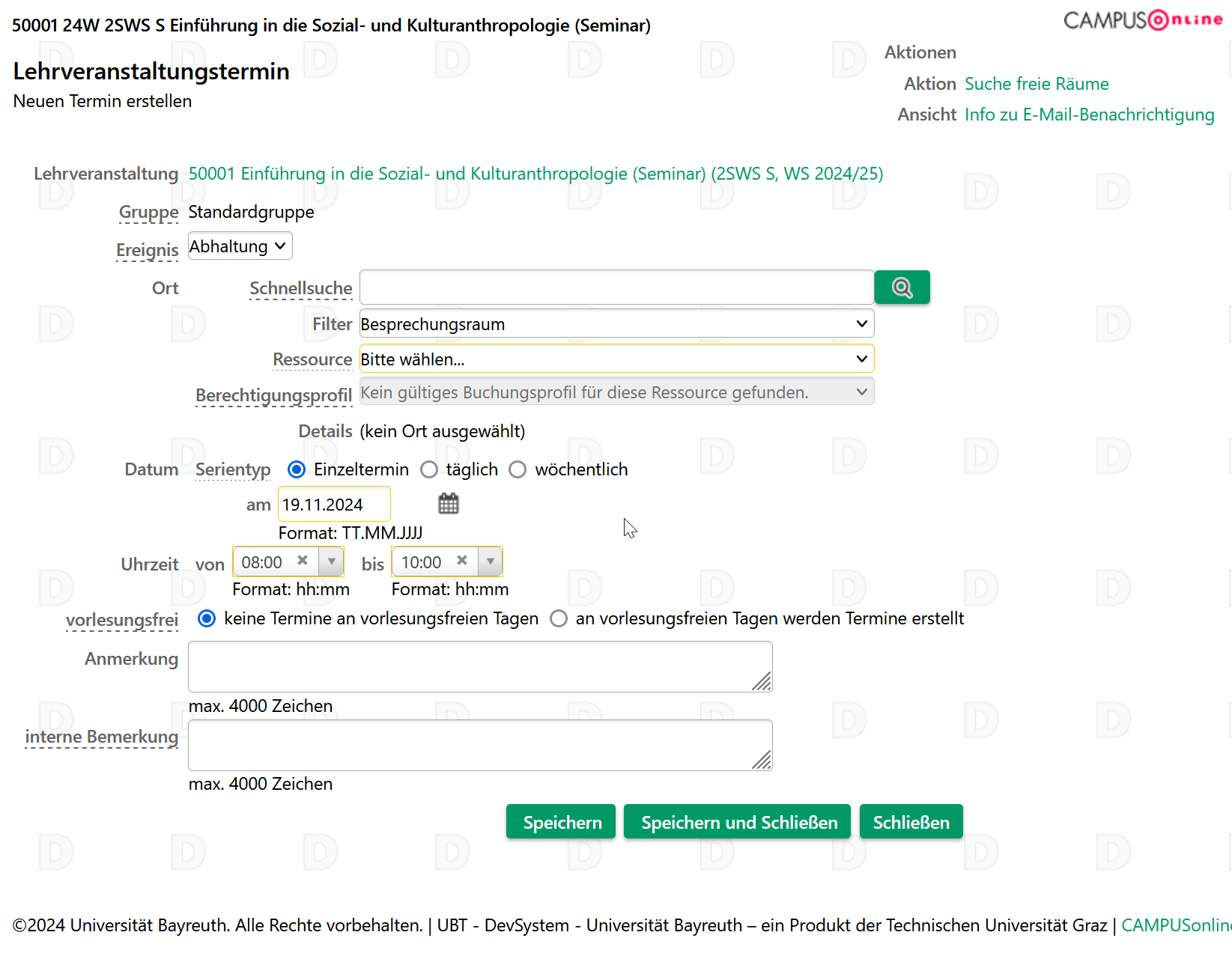Screen dimensions: 1232x962
Task: Grab the Anmerkung textarea resize handle
Action: pos(762,682)
